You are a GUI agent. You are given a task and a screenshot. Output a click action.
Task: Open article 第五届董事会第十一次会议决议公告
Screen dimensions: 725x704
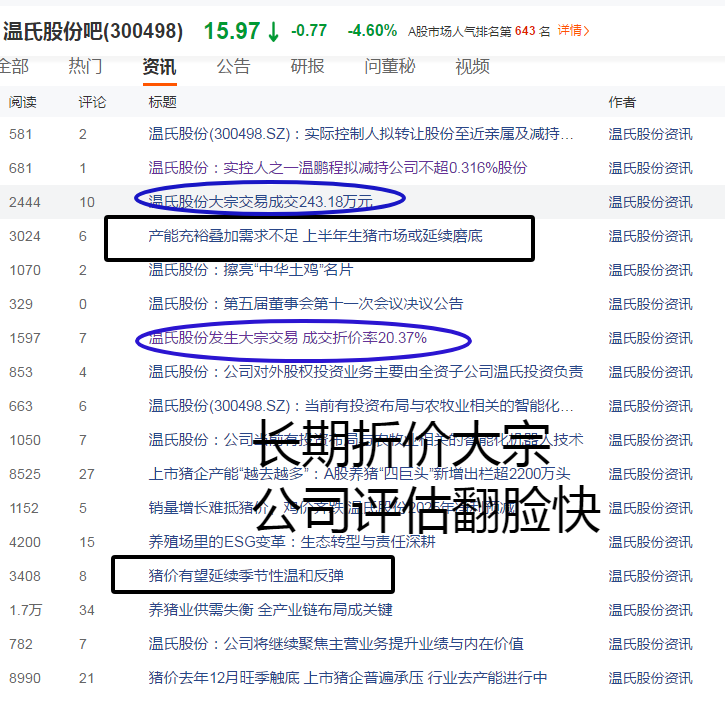click(306, 304)
